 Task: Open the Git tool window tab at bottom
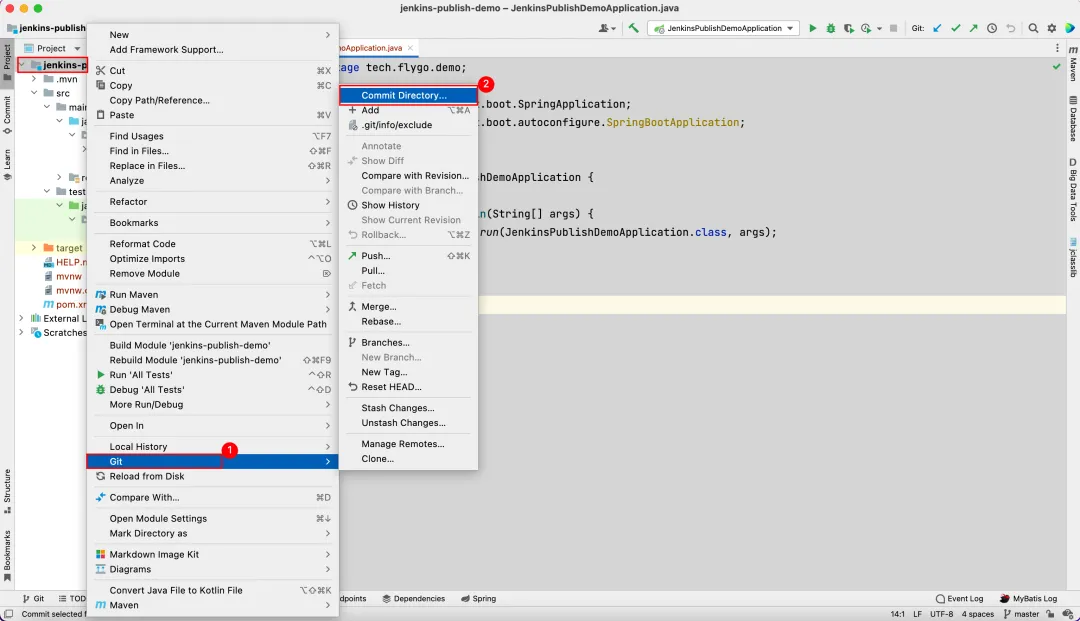33,598
